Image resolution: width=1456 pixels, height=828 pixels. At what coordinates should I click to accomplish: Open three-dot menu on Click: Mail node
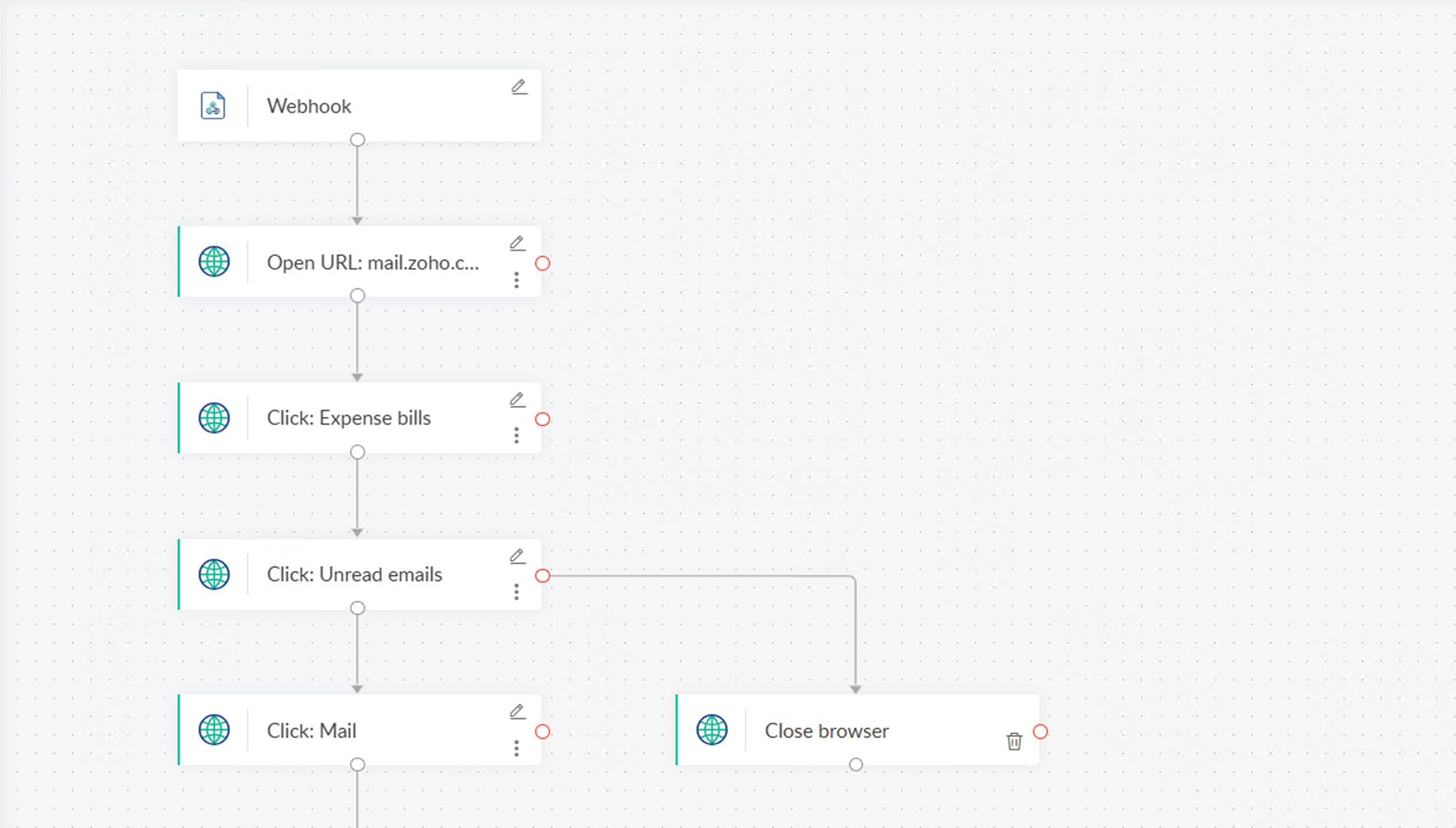click(x=517, y=748)
